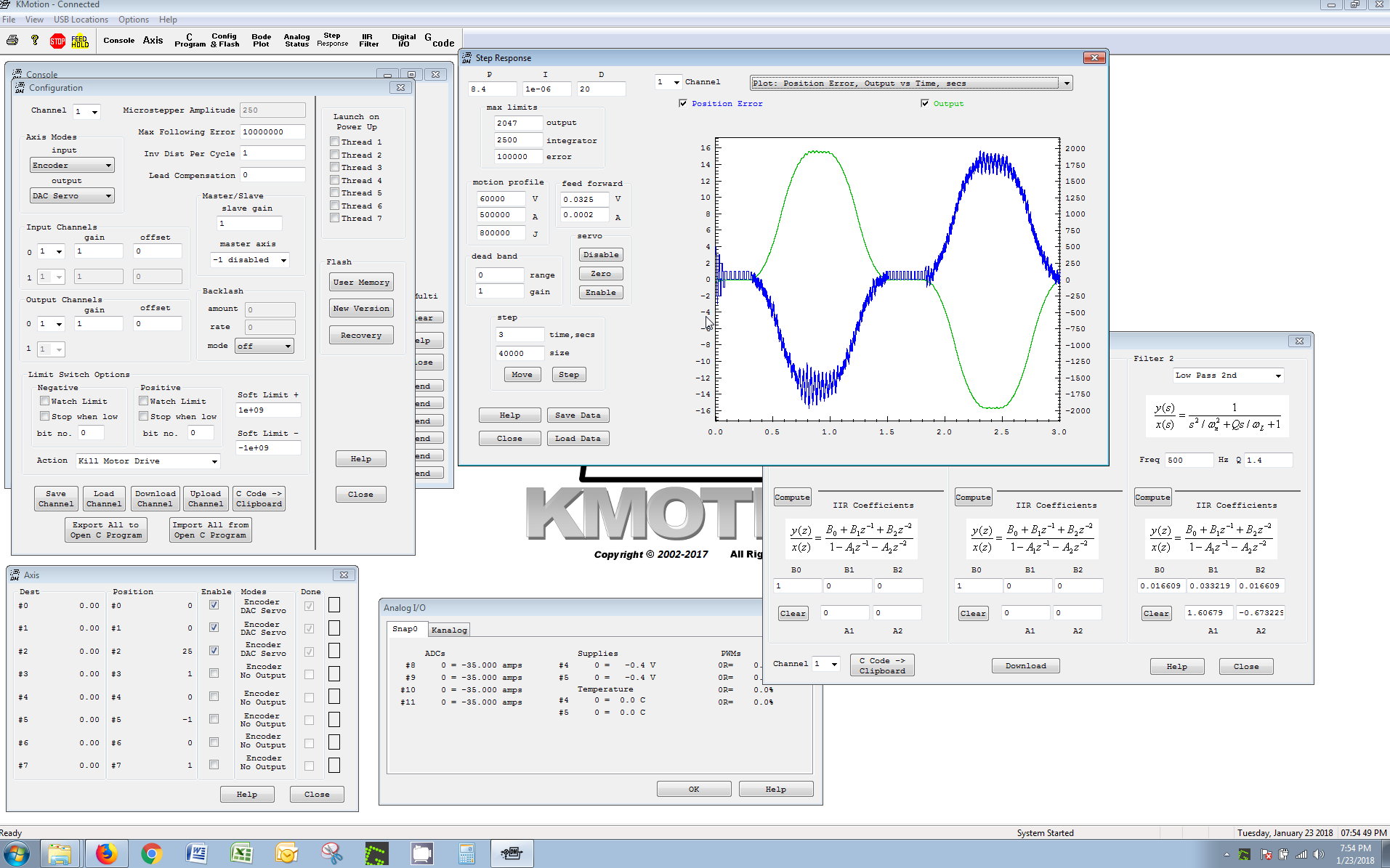Open the G code toolbar screen
This screenshot has height=868, width=1390.
439,41
